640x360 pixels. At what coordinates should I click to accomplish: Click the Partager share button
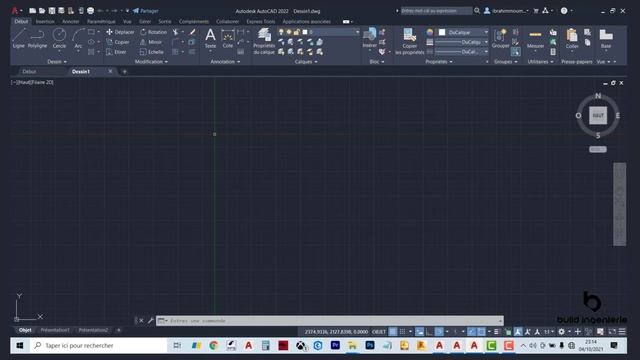coord(145,11)
